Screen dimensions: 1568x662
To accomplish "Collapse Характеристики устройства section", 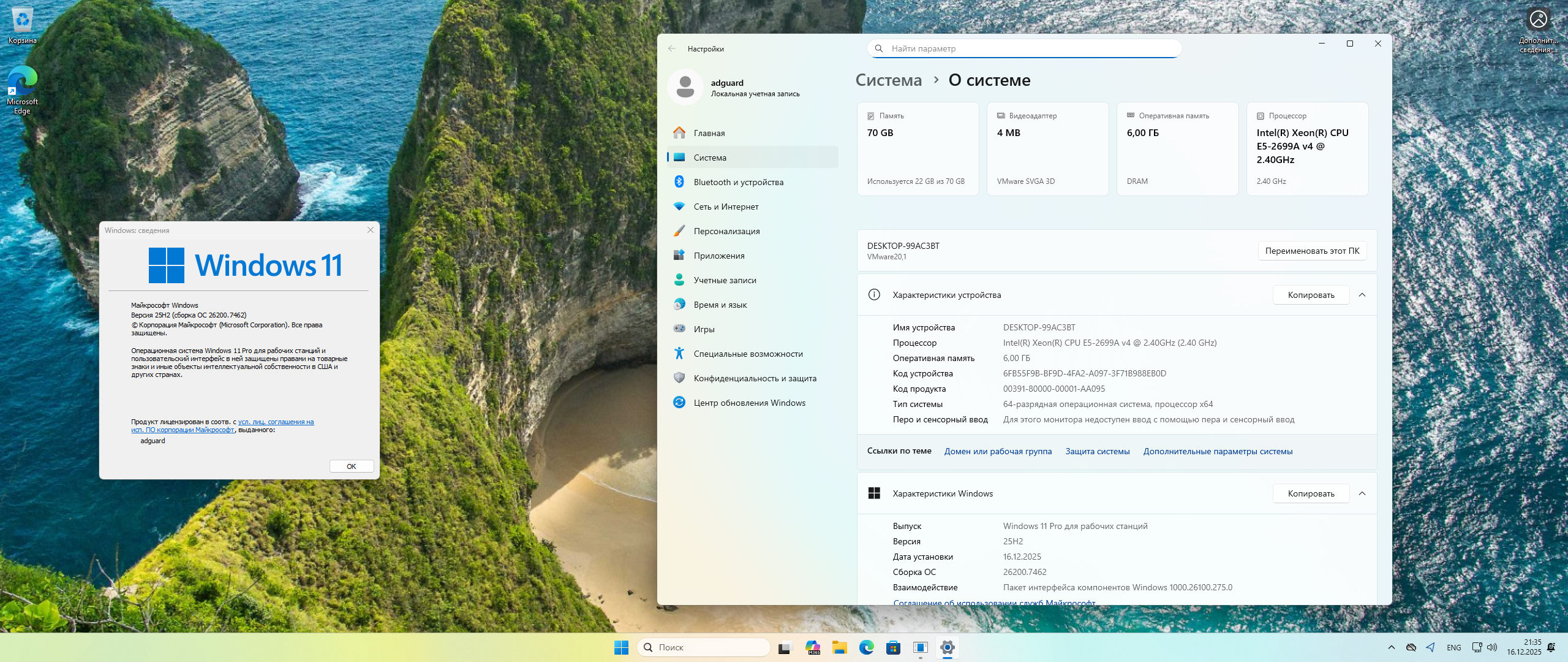I will click(x=1362, y=295).
